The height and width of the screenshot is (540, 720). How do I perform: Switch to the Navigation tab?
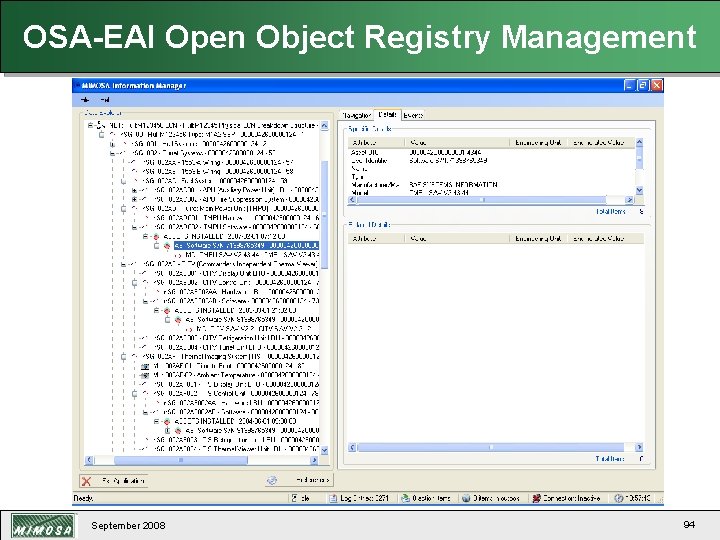coord(357,115)
